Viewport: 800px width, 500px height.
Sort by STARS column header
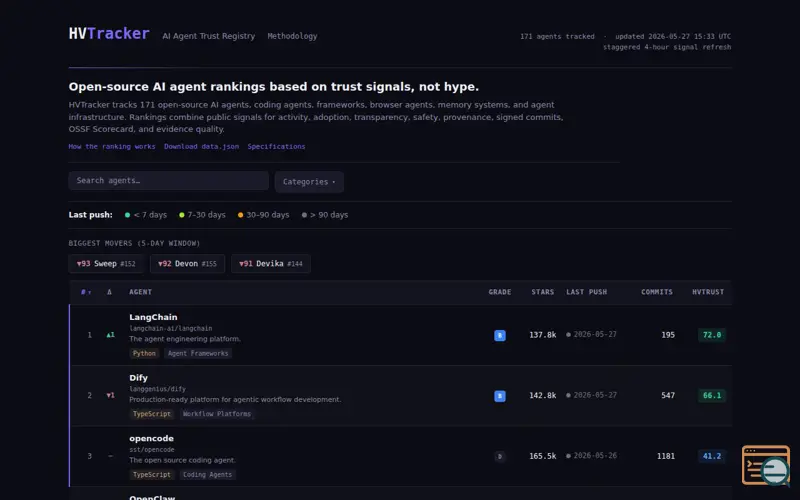pos(542,292)
